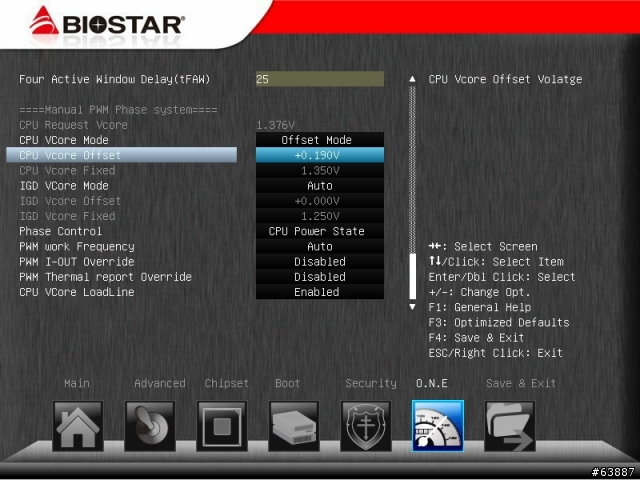Select the PWM Thermal report Override label
This screenshot has height=480, width=640.
pyautogui.click(x=105, y=277)
